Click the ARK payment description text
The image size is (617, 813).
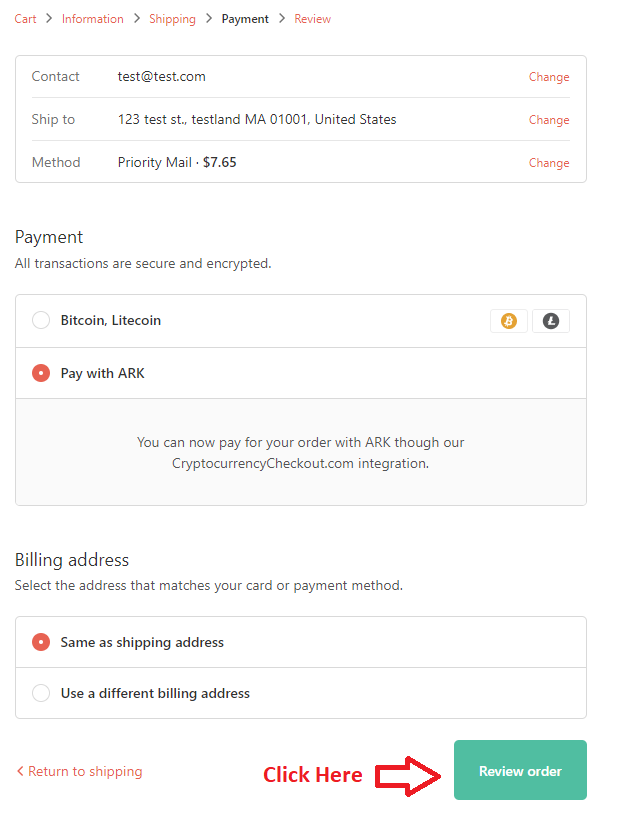pyautogui.click(x=300, y=452)
